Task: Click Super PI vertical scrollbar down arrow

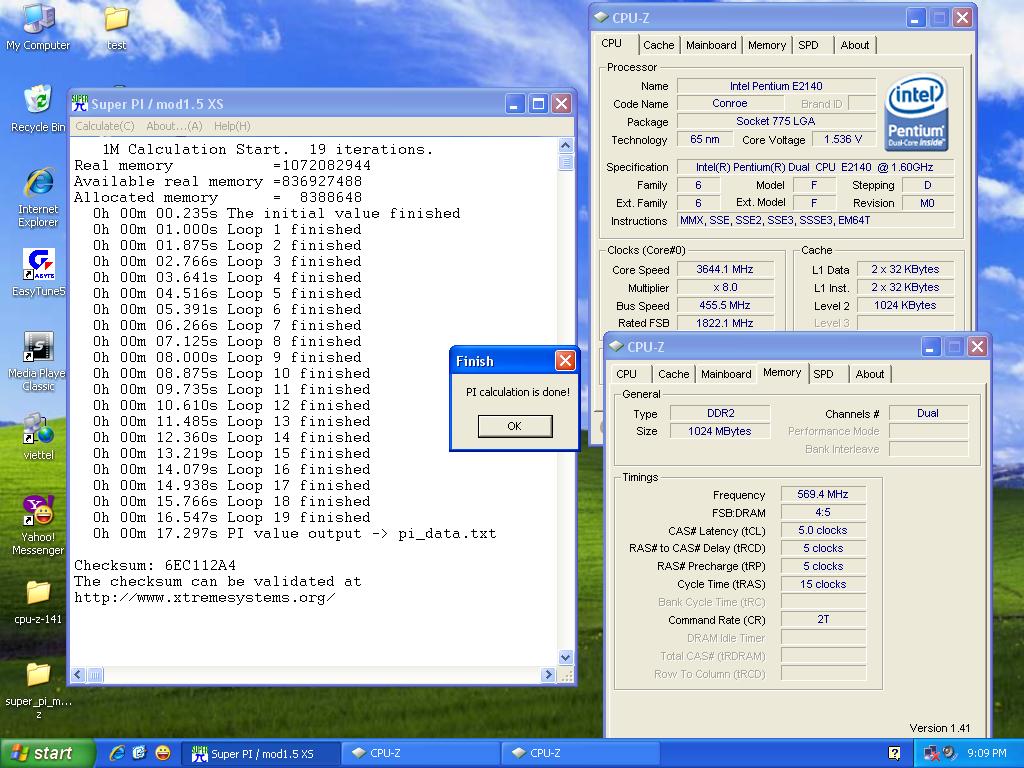Action: tap(566, 658)
